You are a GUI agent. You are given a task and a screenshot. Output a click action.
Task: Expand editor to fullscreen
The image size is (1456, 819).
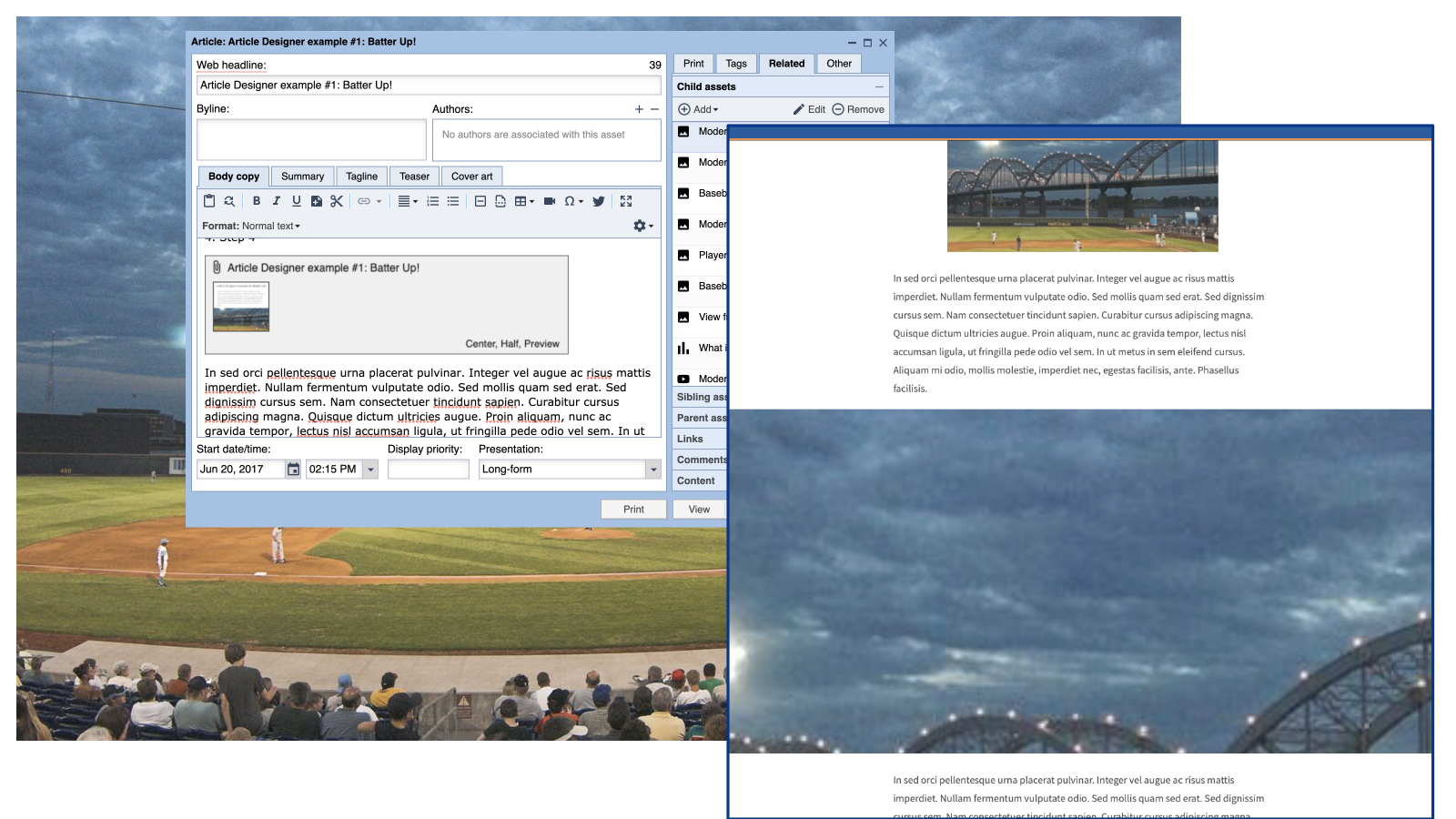tap(626, 201)
